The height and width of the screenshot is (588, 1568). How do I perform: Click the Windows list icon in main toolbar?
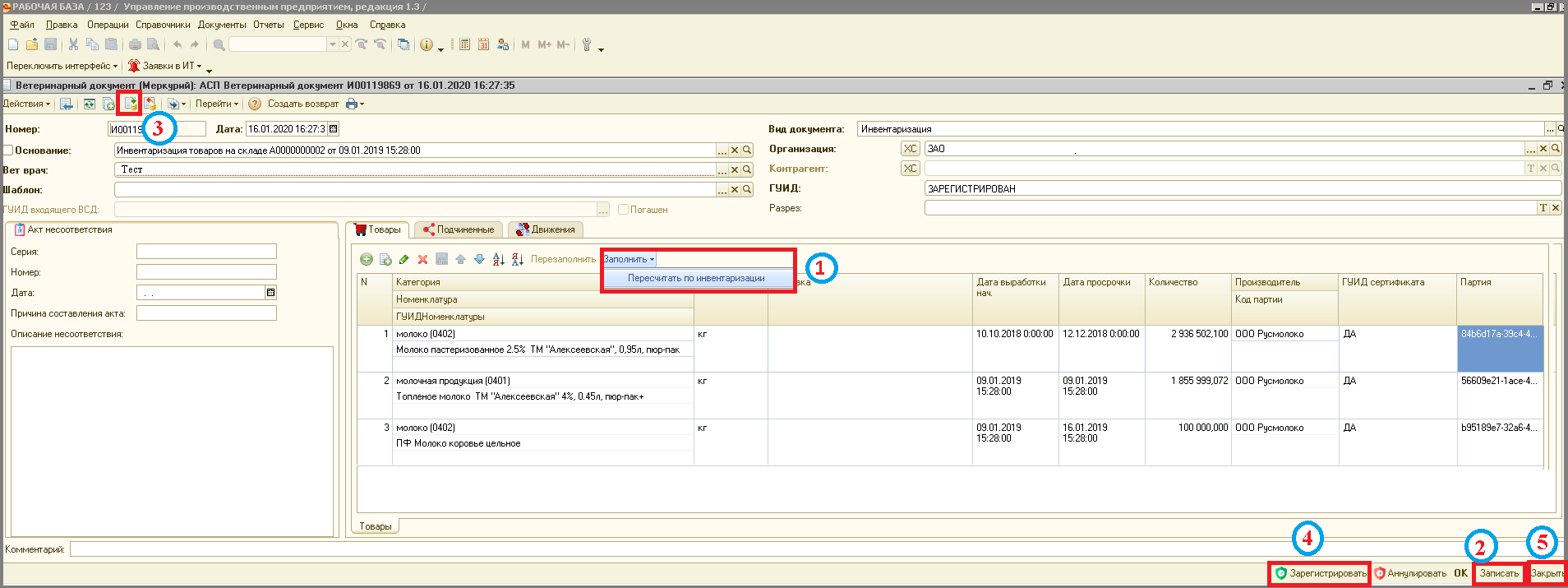(x=404, y=44)
